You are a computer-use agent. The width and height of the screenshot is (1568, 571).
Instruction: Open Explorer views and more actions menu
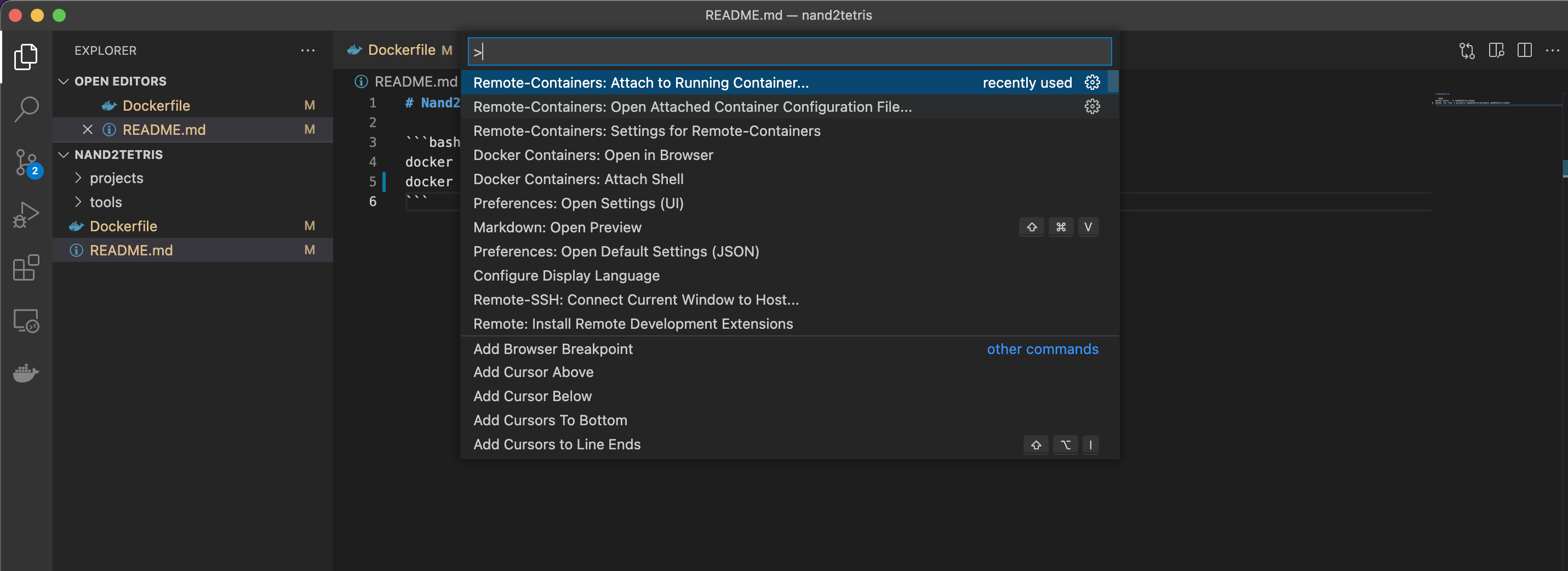308,50
